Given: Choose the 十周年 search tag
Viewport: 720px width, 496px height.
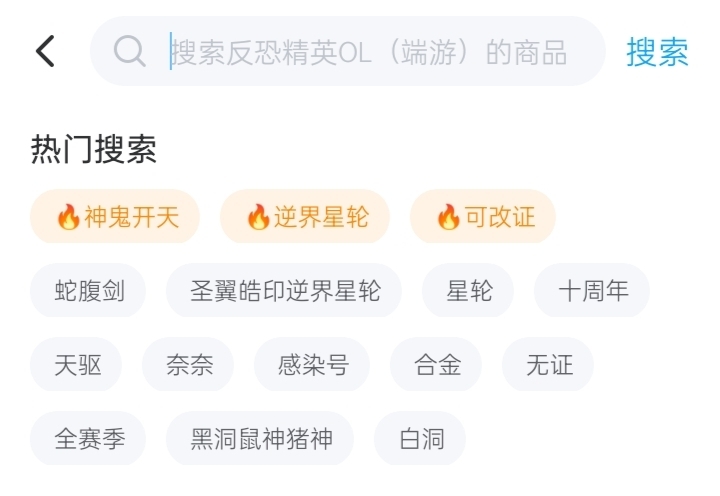Looking at the screenshot, I should click(593, 291).
